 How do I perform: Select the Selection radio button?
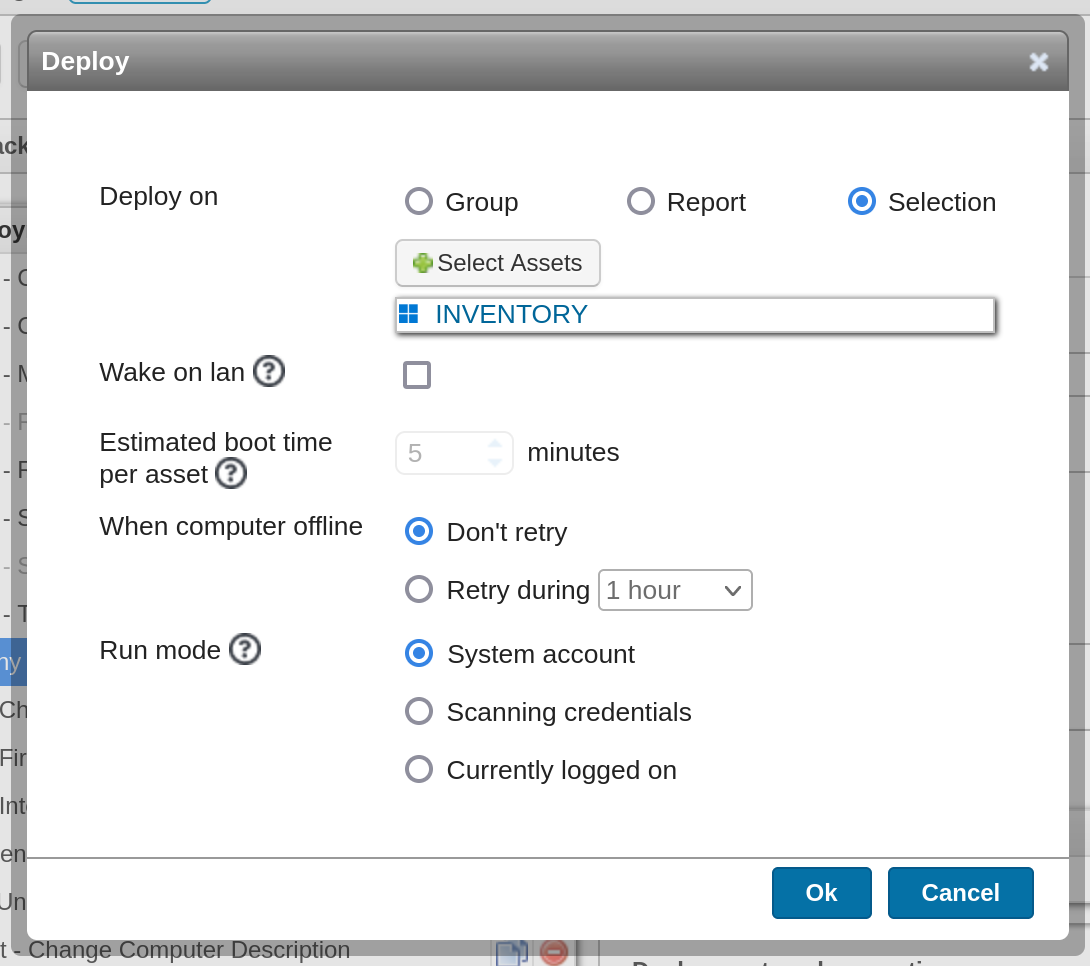point(862,202)
